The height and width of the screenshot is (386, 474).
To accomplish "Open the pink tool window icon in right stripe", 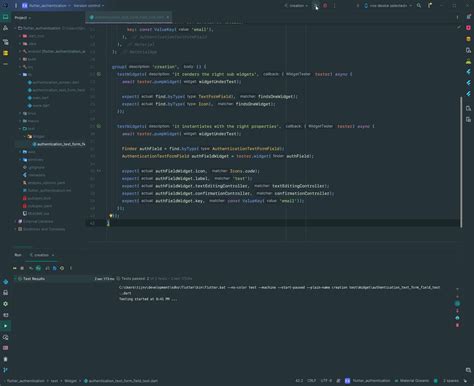I will pos(468,28).
